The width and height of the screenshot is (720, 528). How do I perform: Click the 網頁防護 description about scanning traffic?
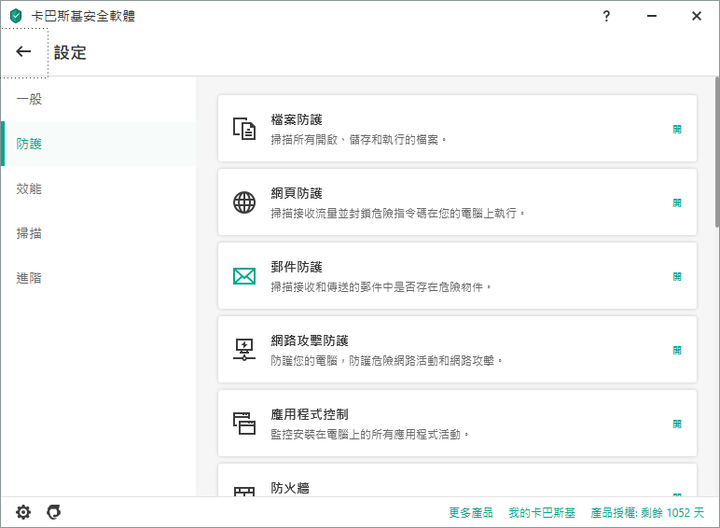coord(398,213)
